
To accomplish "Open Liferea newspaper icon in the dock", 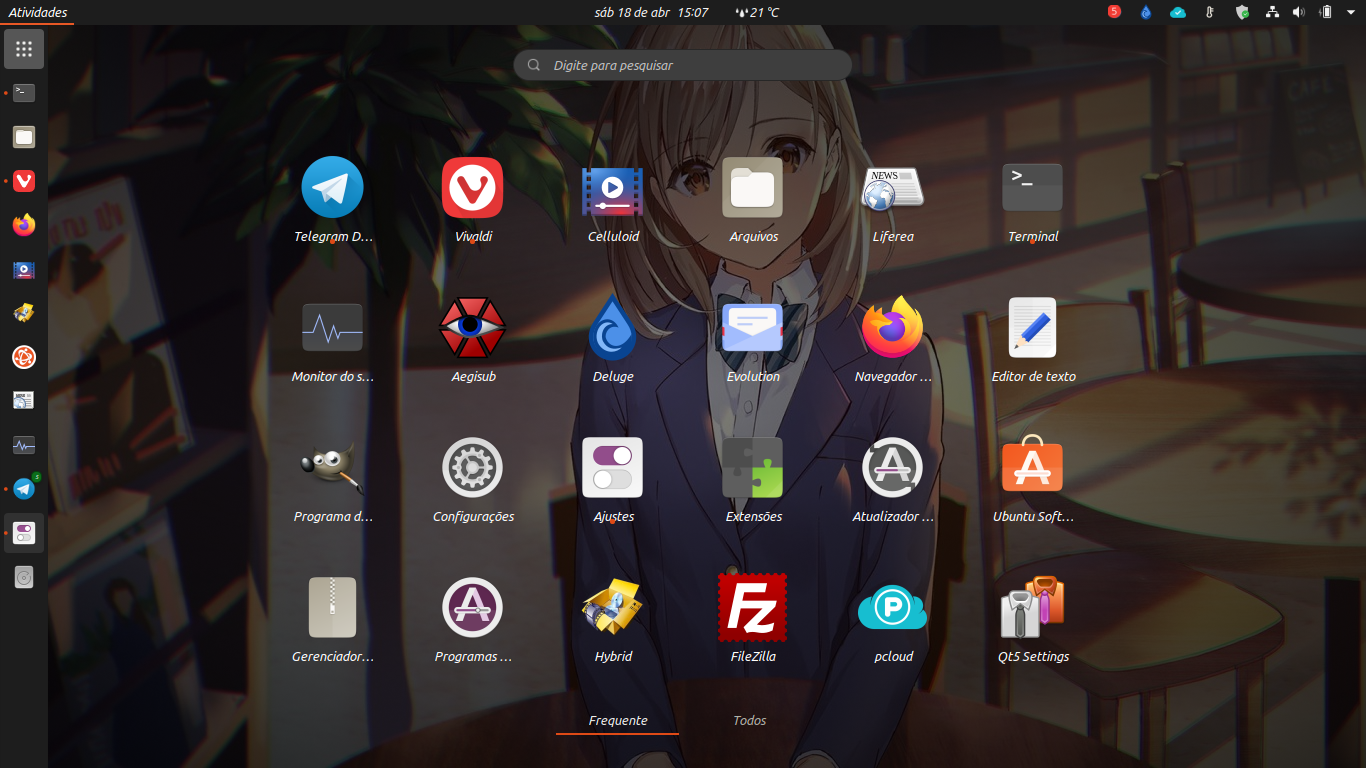I will [x=24, y=401].
